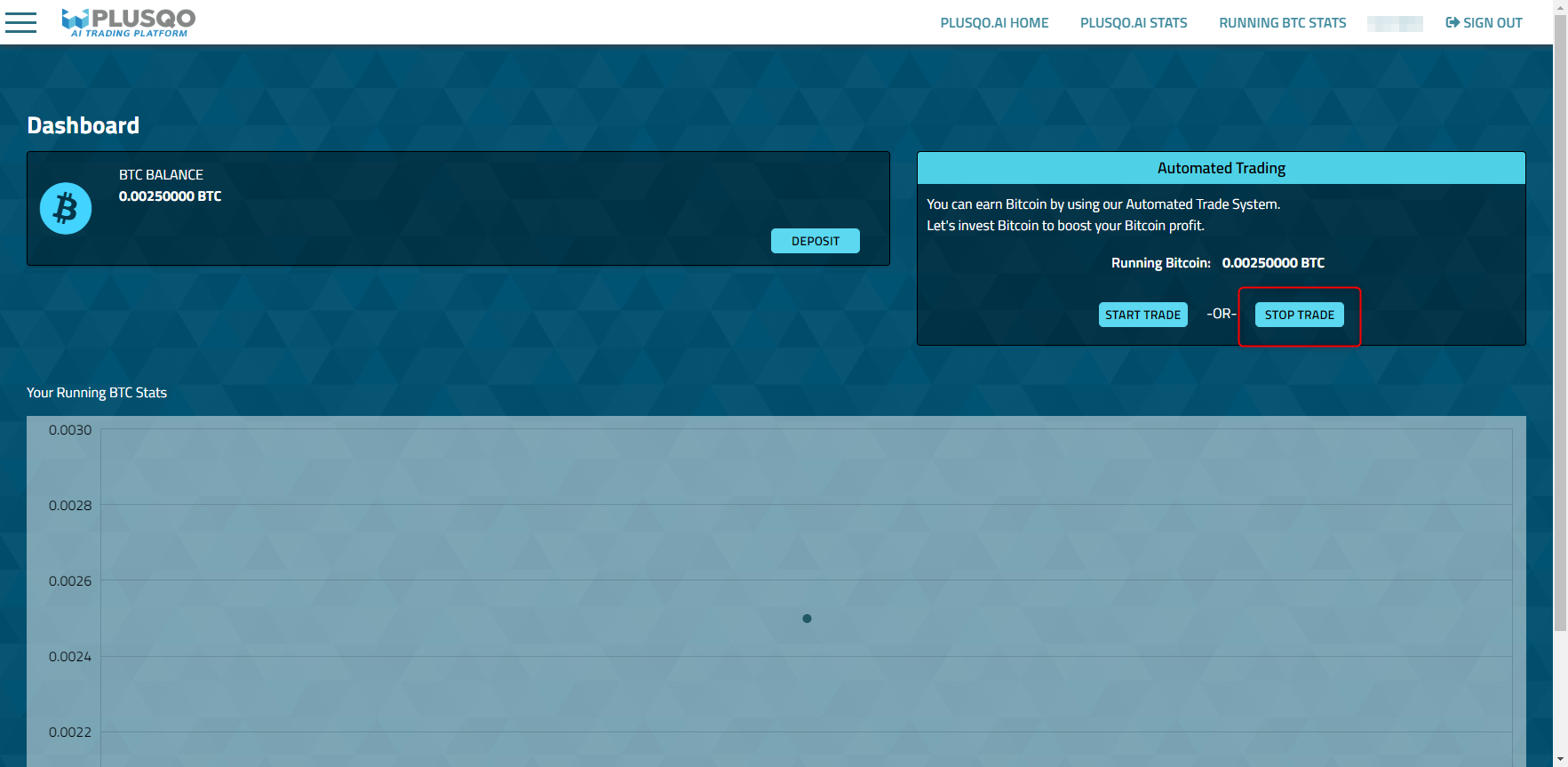
Task: Click Running Bitcoin amount value
Action: (x=1273, y=263)
